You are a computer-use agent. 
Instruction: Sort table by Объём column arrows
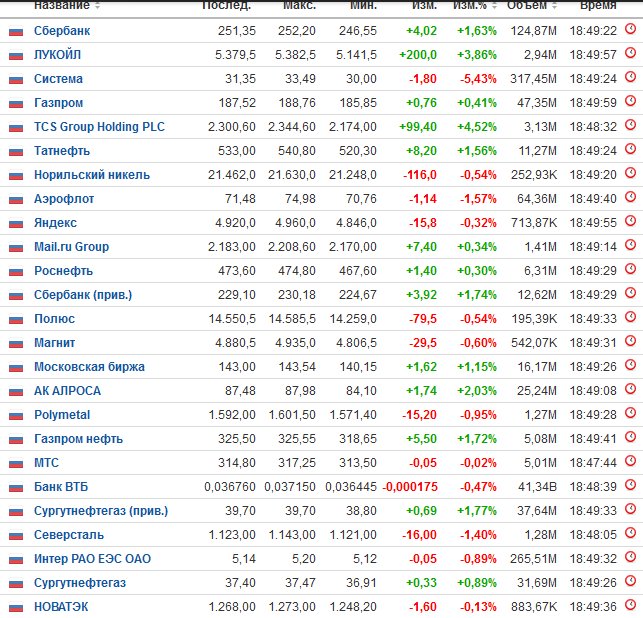[x=554, y=5]
